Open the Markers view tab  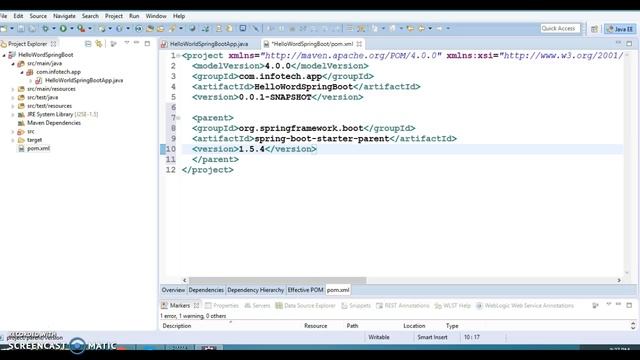[180, 305]
